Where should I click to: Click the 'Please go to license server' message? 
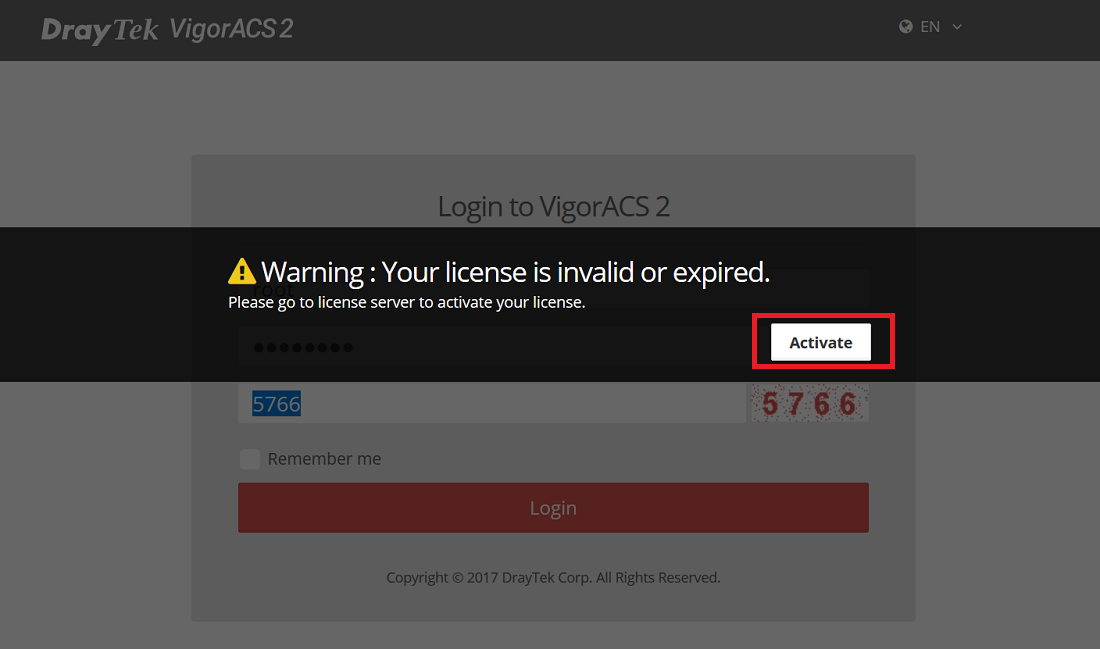(x=406, y=302)
